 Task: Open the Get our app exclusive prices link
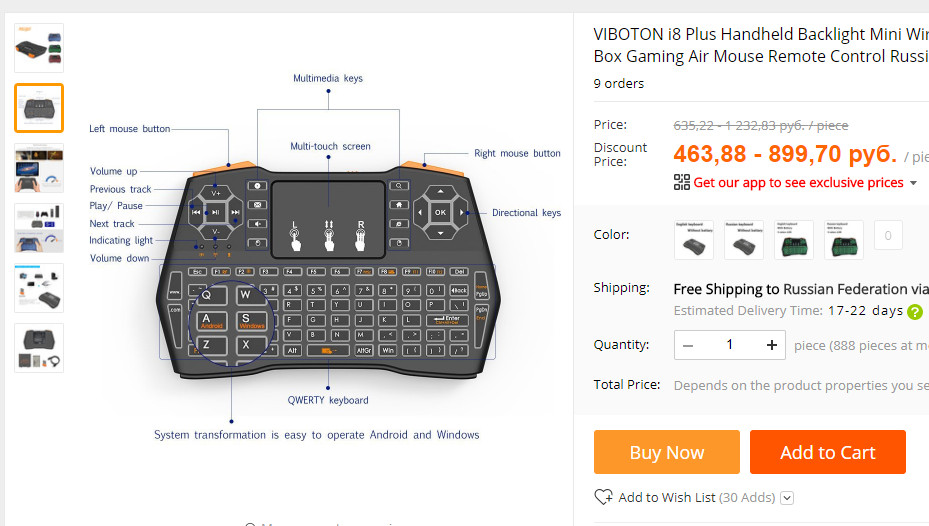pyautogui.click(x=798, y=183)
